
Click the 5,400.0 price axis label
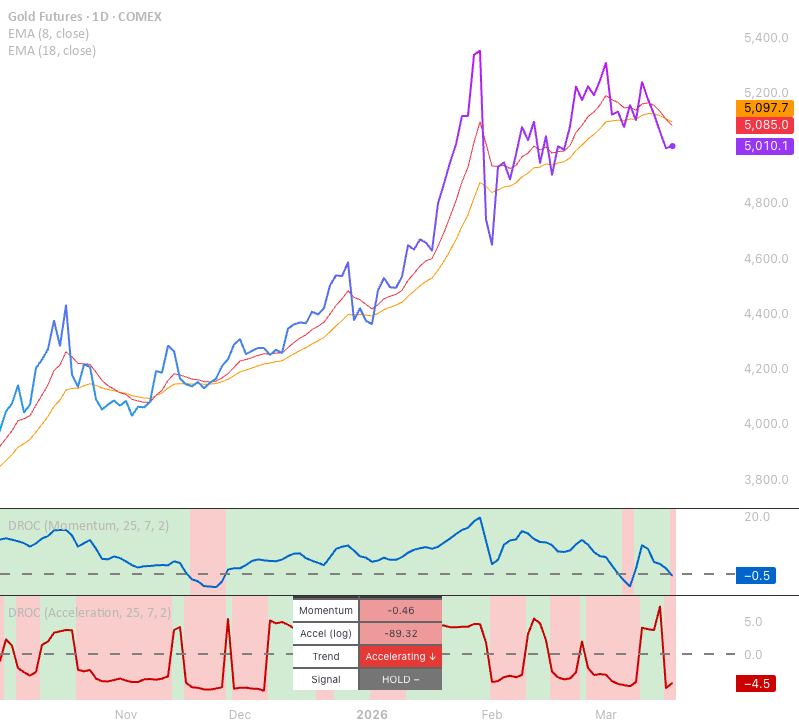click(x=766, y=38)
